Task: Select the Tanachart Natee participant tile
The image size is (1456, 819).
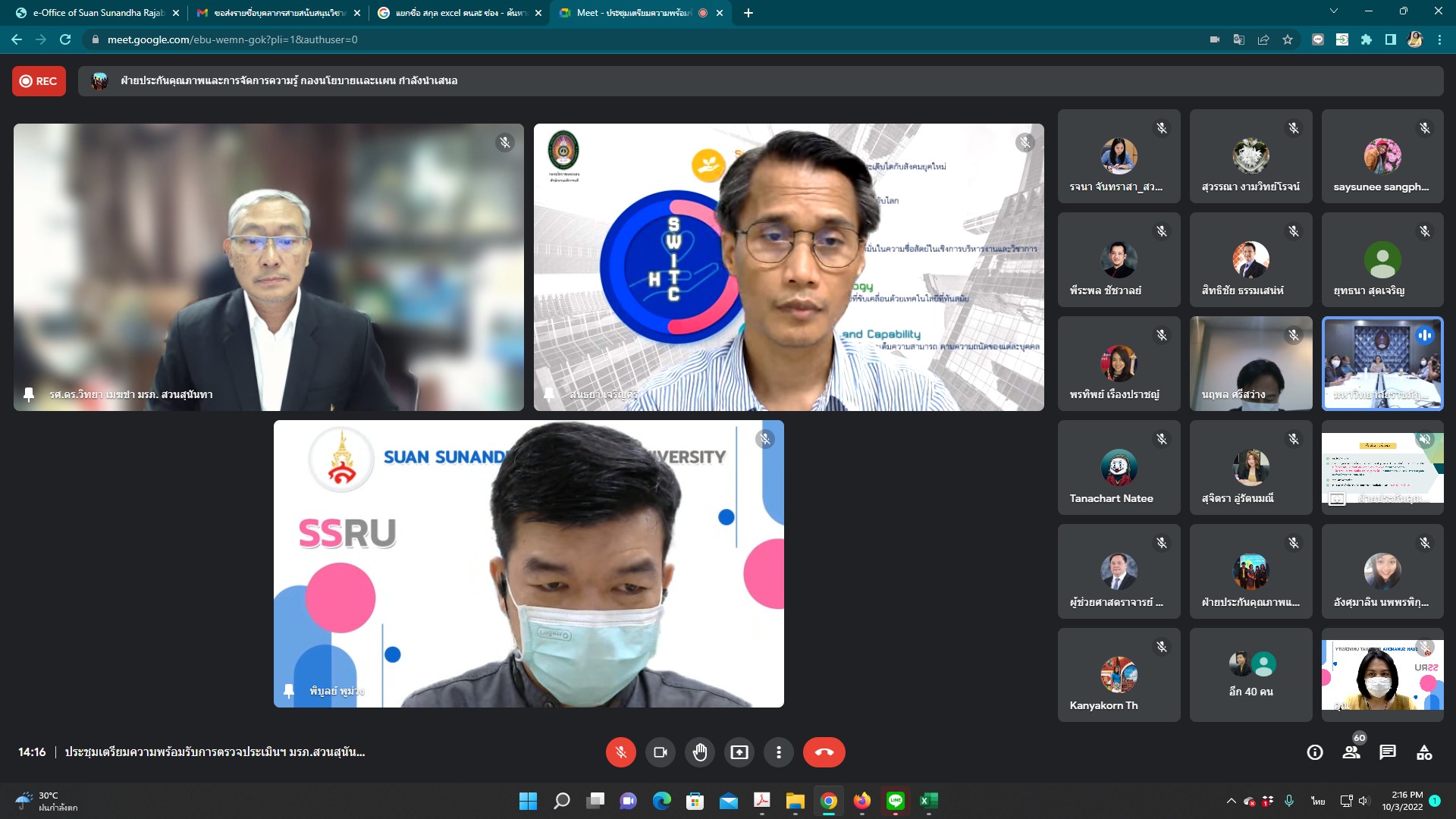Action: tap(1119, 468)
